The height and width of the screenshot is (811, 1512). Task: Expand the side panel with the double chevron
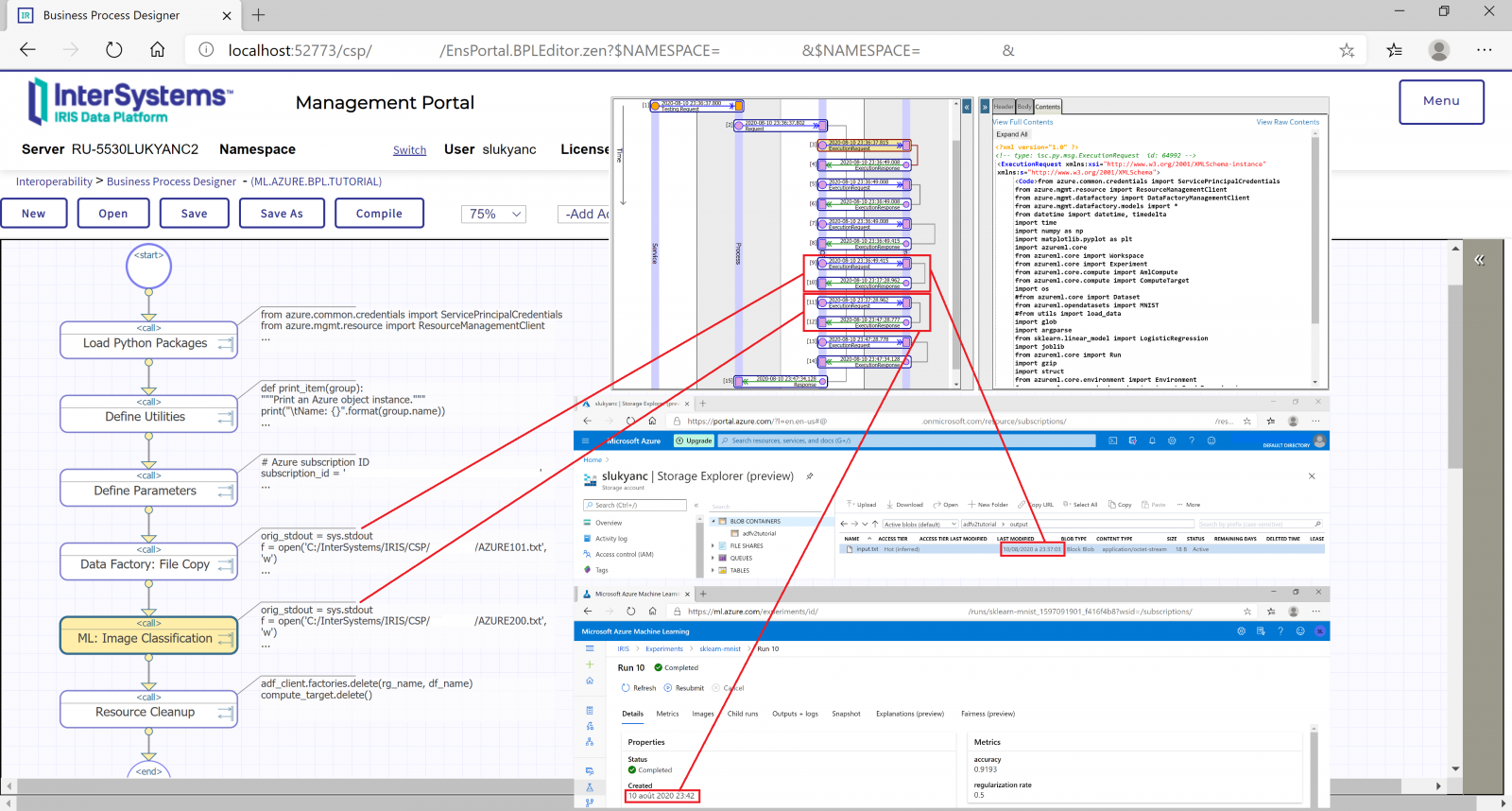(1479, 260)
